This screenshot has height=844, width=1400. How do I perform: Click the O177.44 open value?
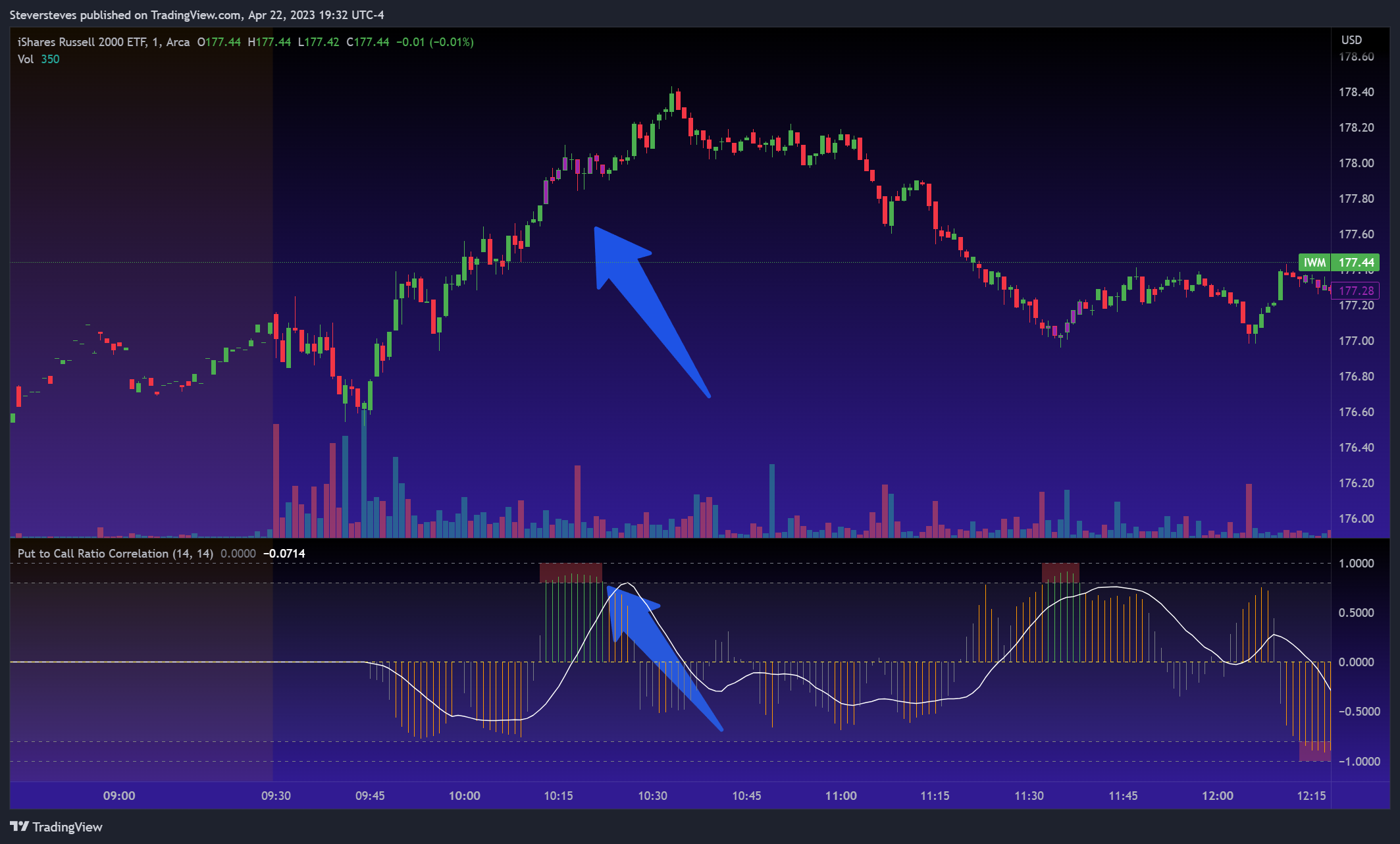pyautogui.click(x=219, y=42)
